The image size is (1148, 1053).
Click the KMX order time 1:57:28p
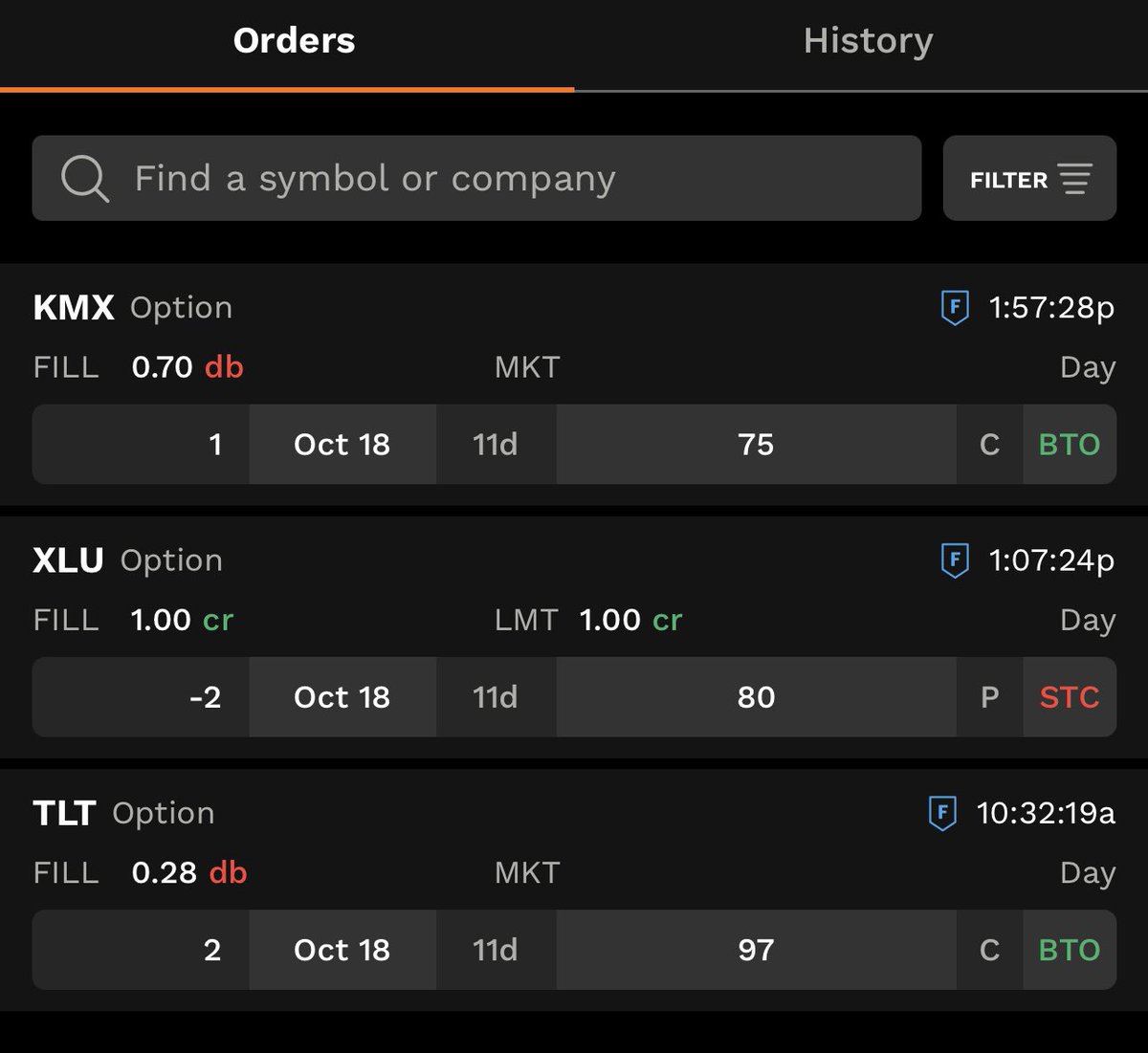coord(1051,308)
